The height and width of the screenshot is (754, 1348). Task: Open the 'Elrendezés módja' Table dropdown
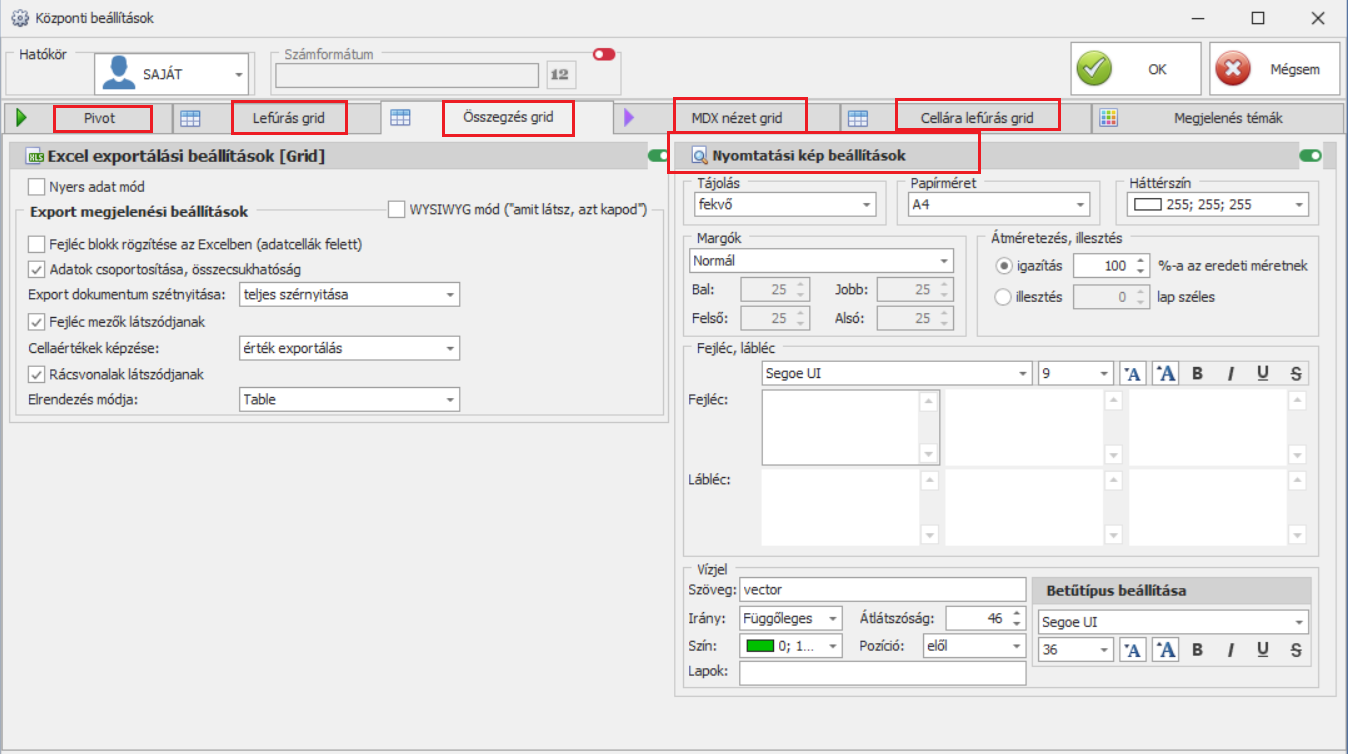click(x=350, y=400)
